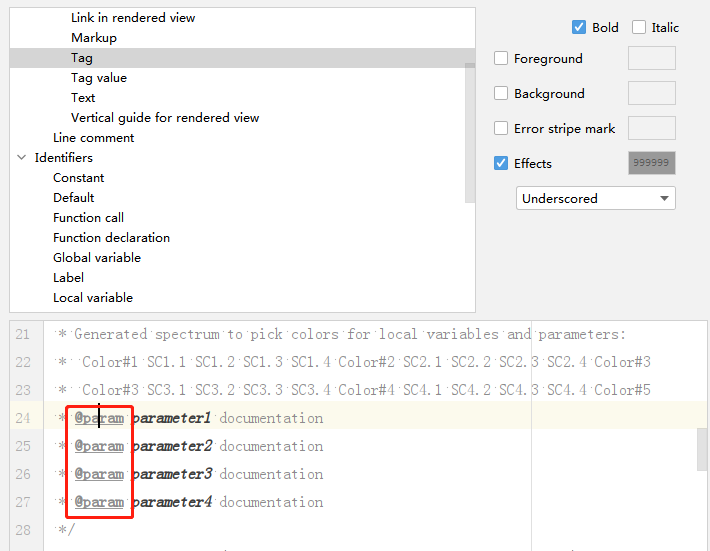Select Vertical guide for rendered view
The height and width of the screenshot is (551, 710).
pyautogui.click(x=165, y=118)
